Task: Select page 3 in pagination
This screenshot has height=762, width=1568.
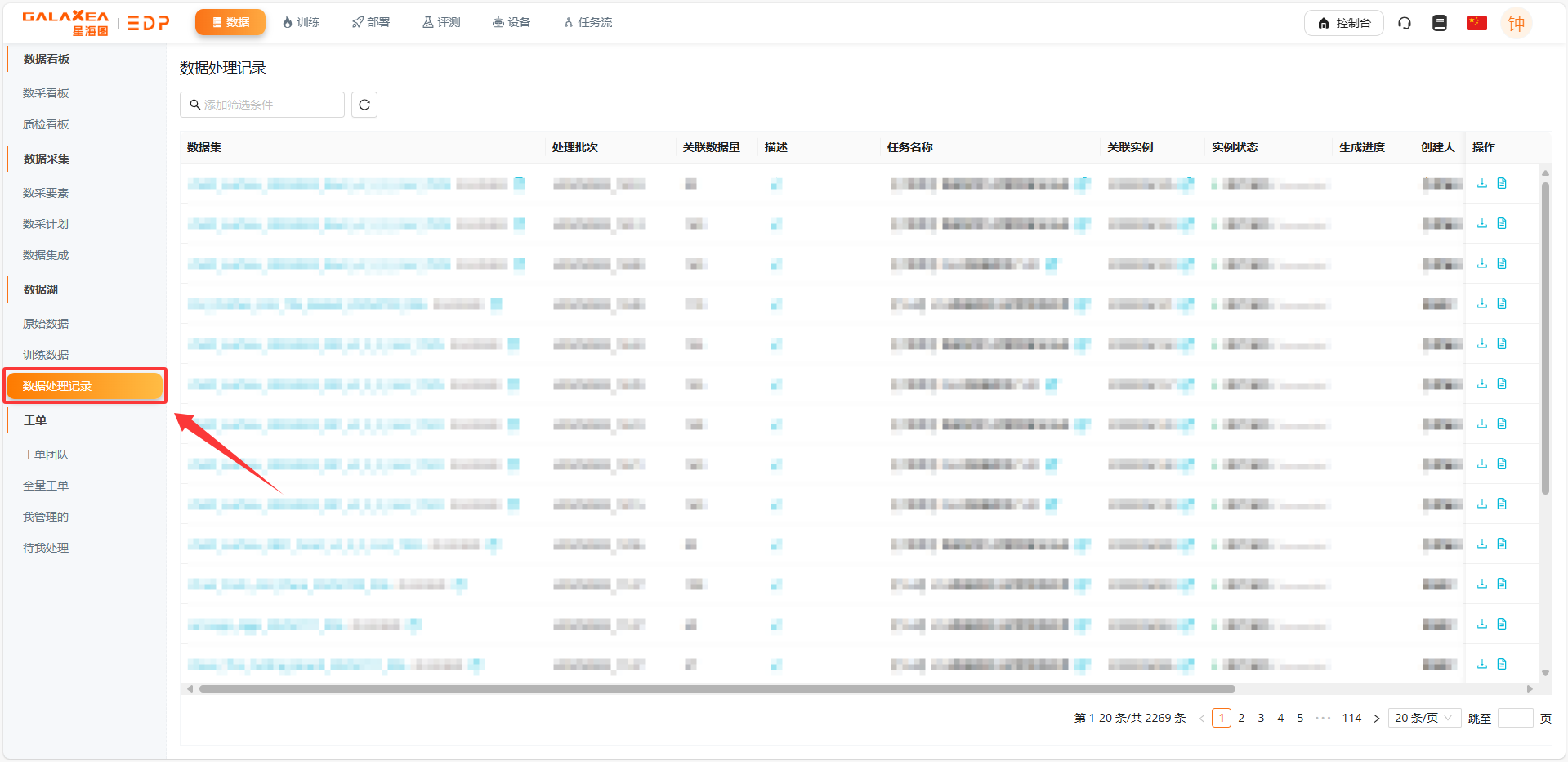Action: [x=1261, y=718]
